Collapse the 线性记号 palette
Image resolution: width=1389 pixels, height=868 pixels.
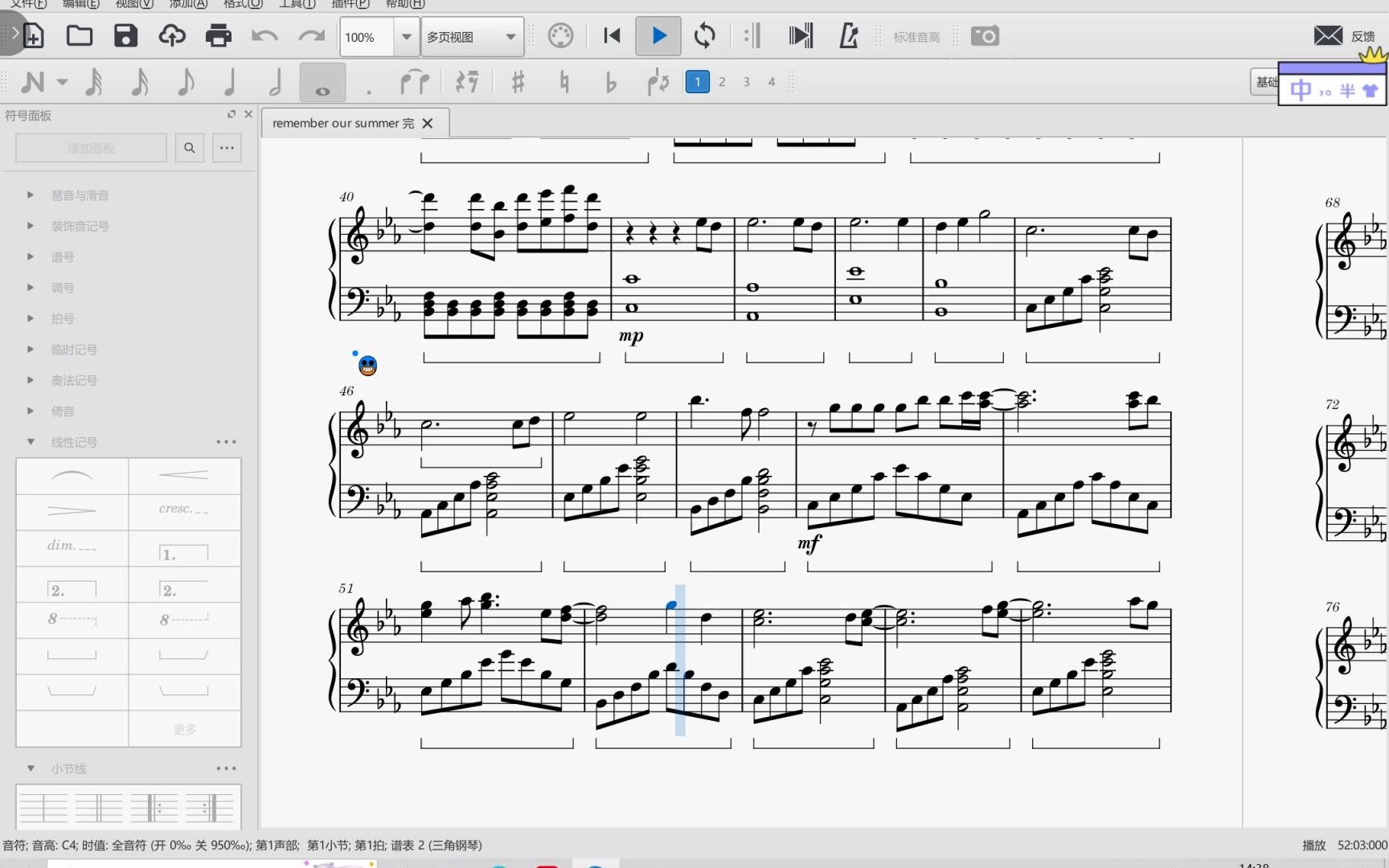pyautogui.click(x=31, y=441)
